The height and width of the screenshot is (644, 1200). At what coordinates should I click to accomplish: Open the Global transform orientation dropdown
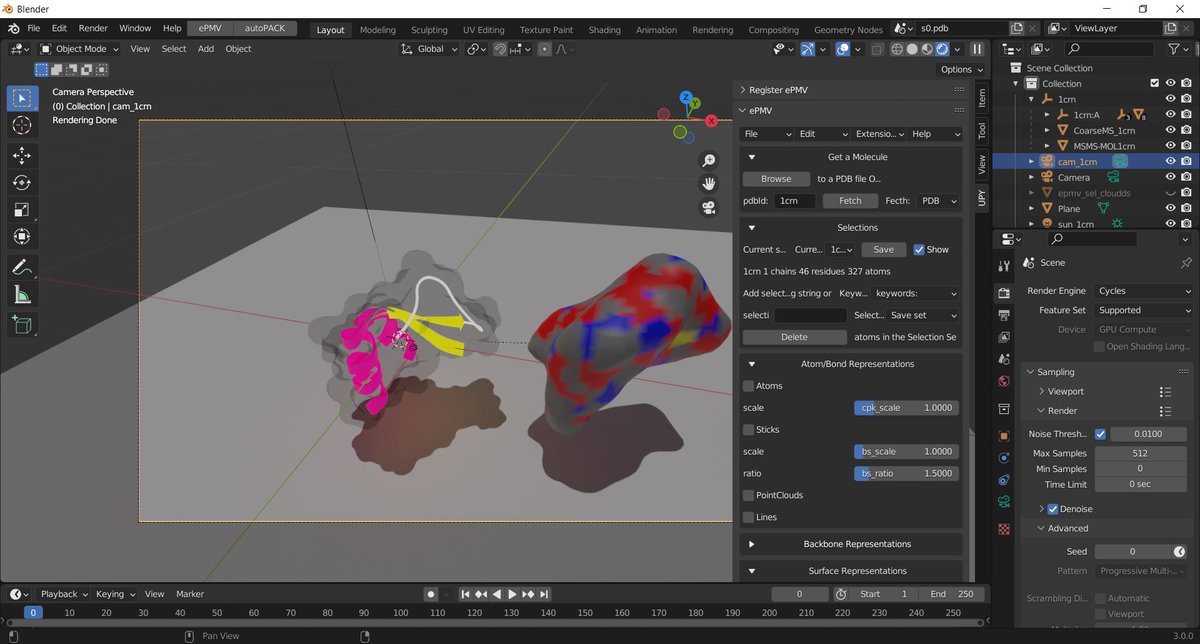(430, 49)
